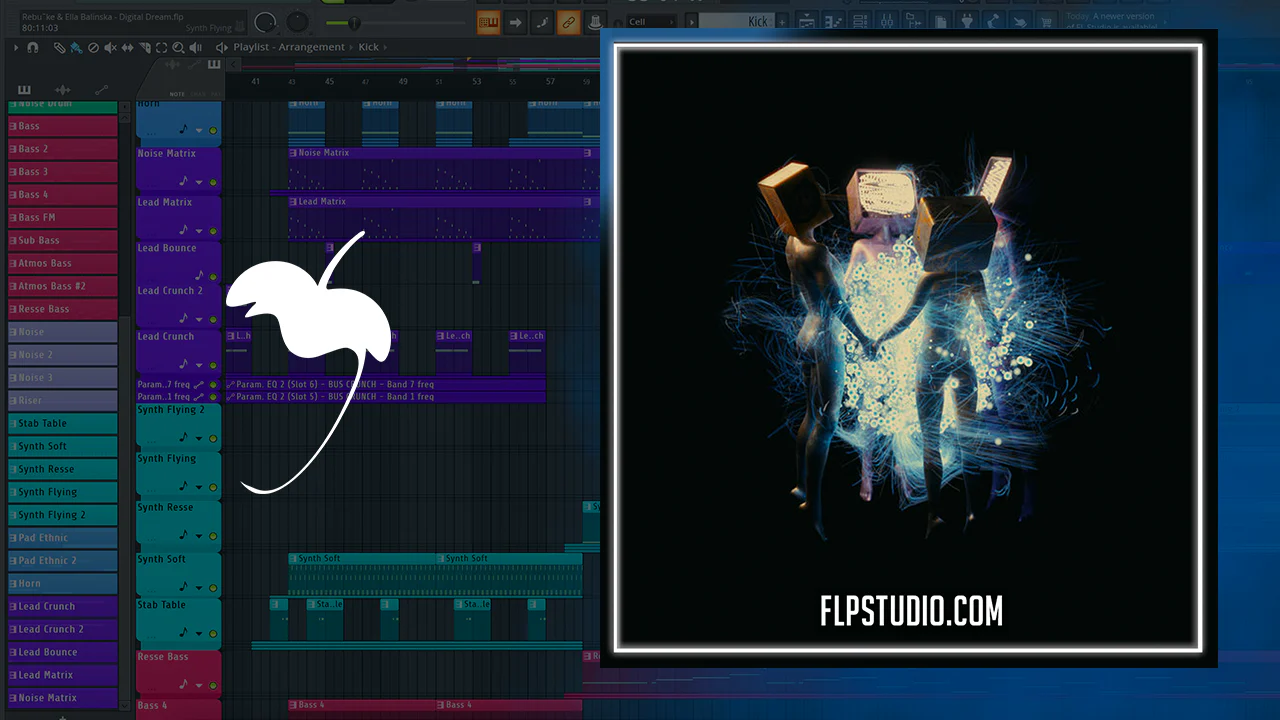This screenshot has width=1280, height=720.
Task: Select the Sub Bass pattern
Action: (x=63, y=241)
